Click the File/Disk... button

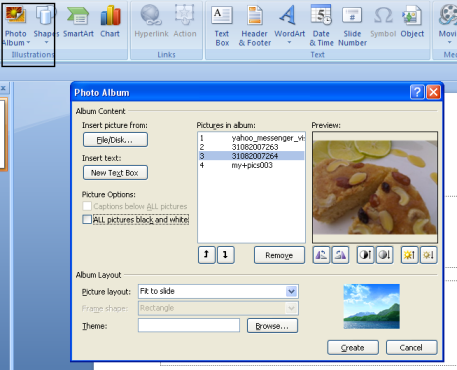(115, 140)
